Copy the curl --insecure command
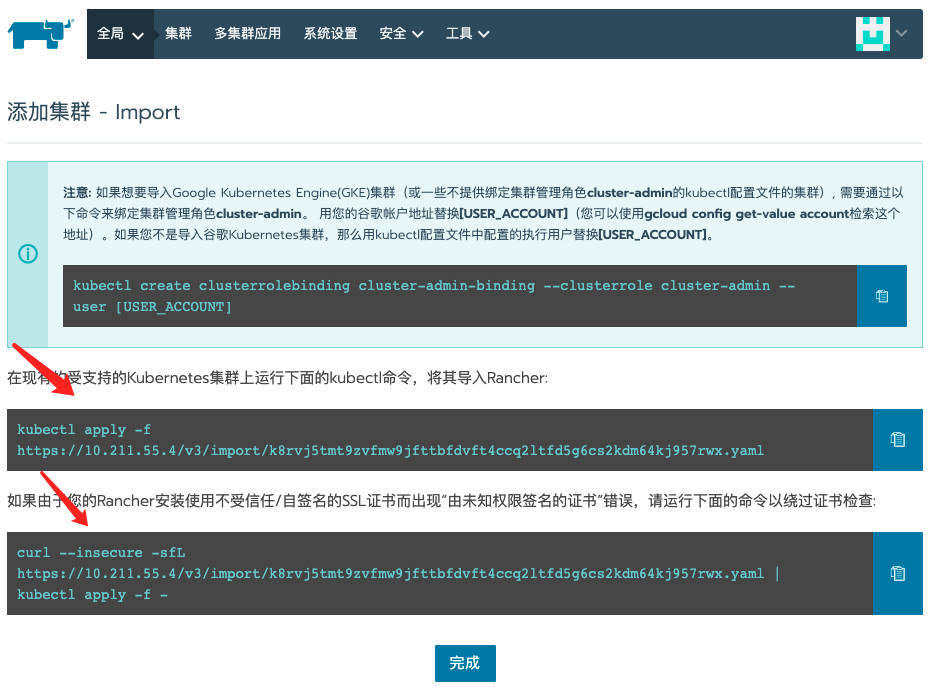Screen dimensions: 934x687 [898, 573]
